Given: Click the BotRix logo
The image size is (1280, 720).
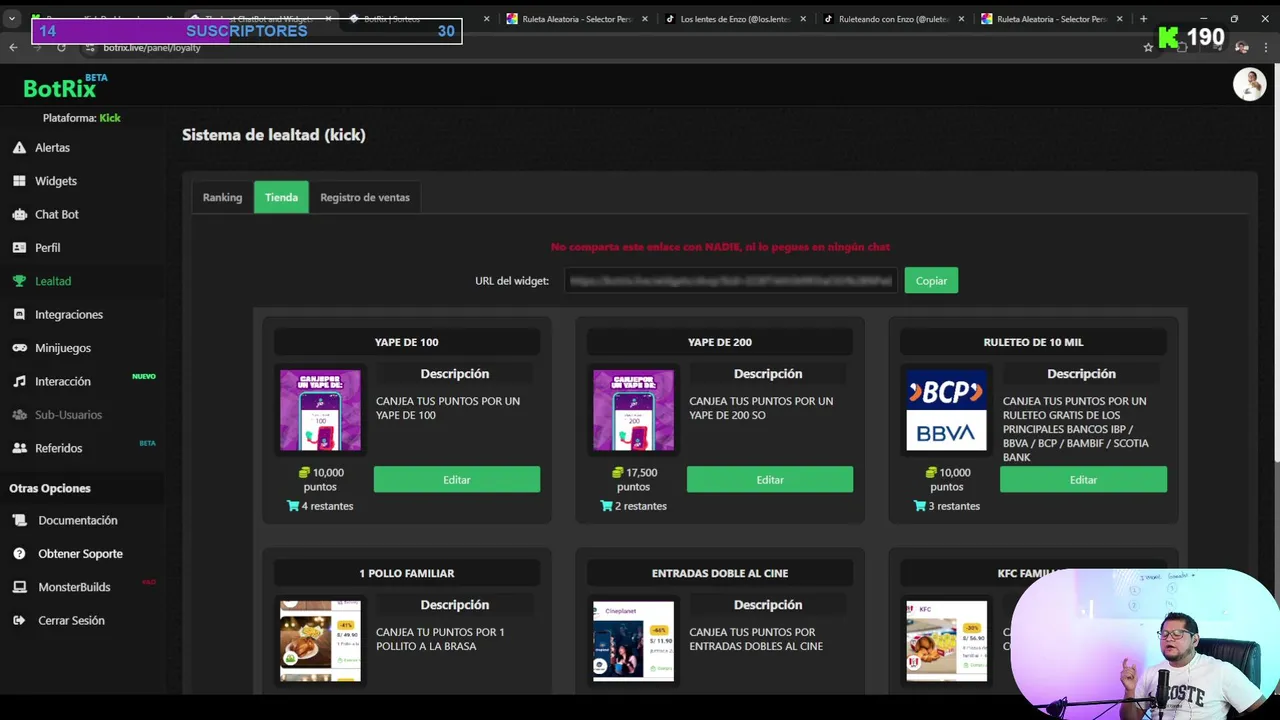Looking at the screenshot, I should (x=65, y=87).
